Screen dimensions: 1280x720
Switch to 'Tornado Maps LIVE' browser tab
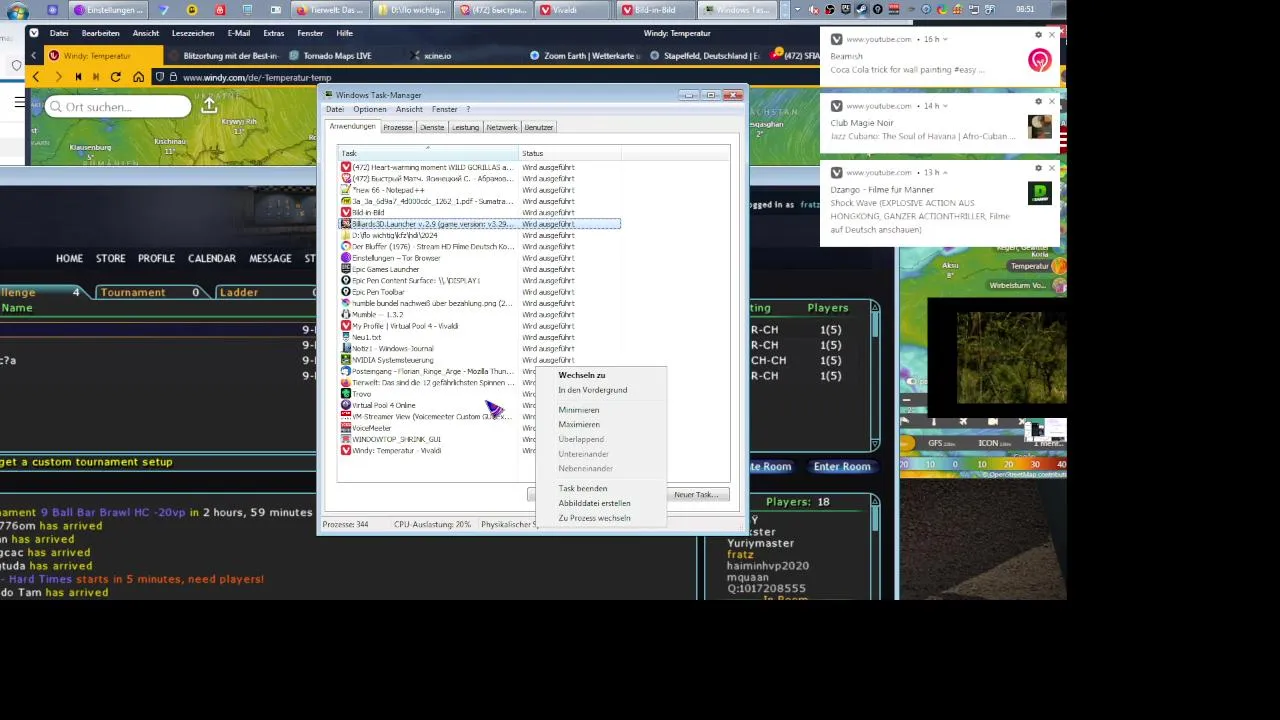coord(336,56)
